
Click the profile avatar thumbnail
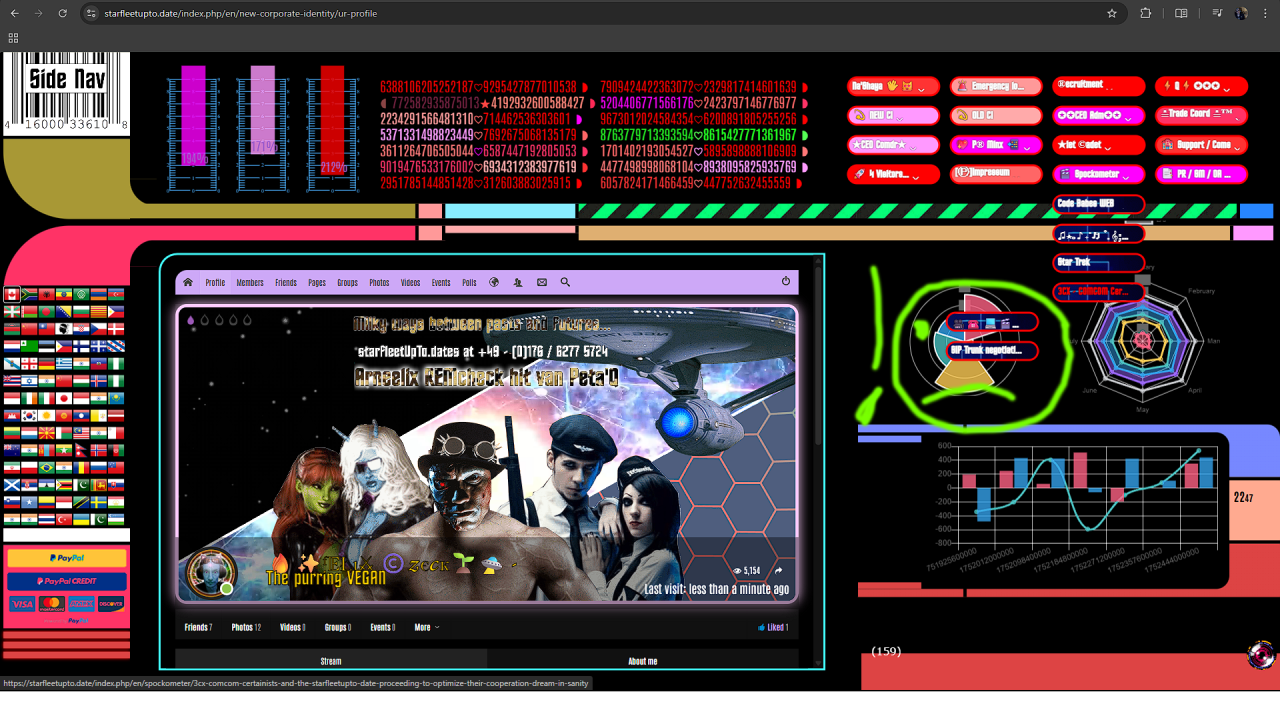[211, 572]
